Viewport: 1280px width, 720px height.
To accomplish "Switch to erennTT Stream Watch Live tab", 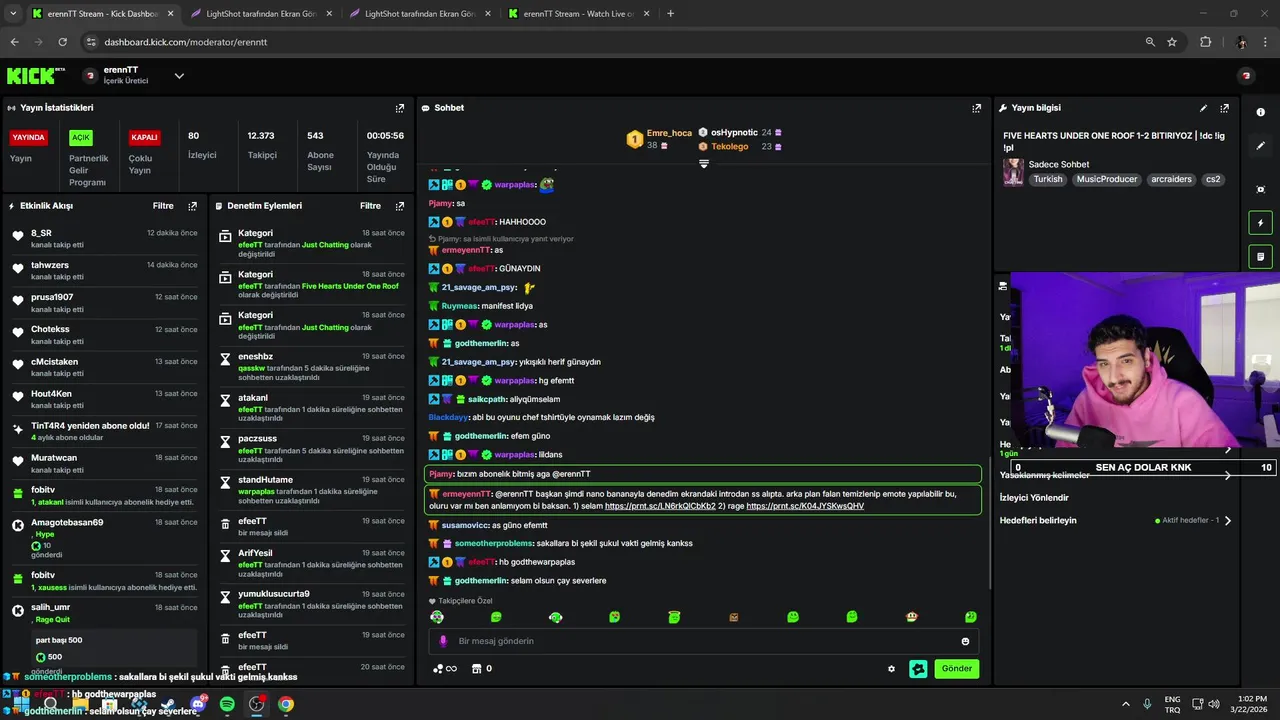I will (579, 14).
